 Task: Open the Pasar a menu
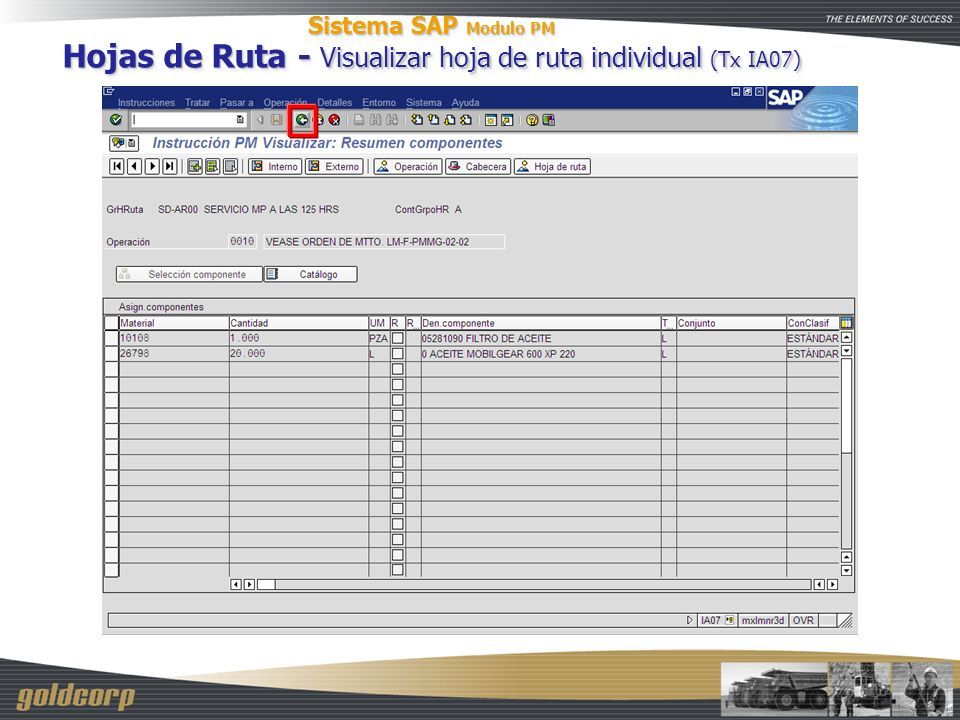click(236, 102)
